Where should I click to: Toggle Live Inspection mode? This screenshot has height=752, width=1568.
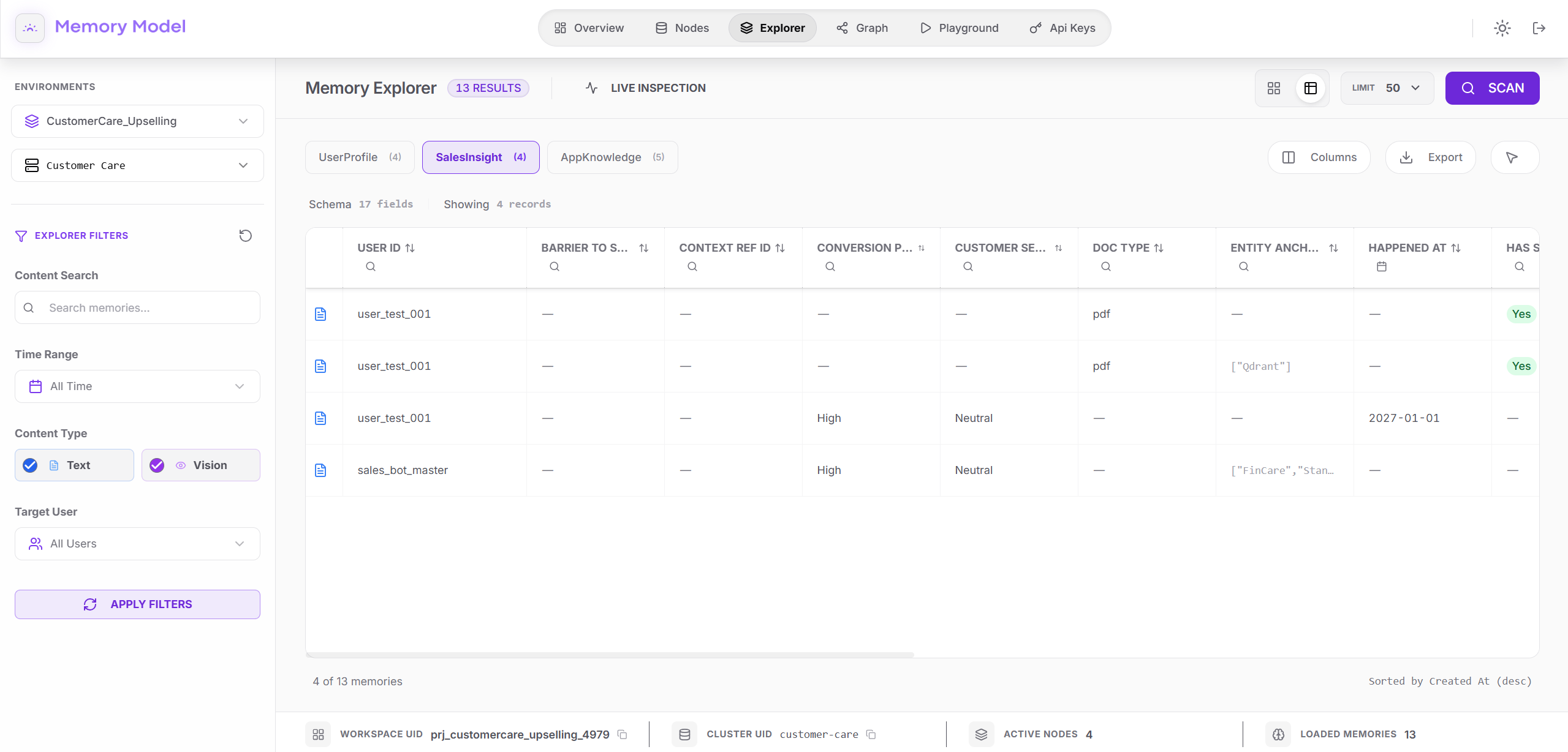pyautogui.click(x=645, y=88)
